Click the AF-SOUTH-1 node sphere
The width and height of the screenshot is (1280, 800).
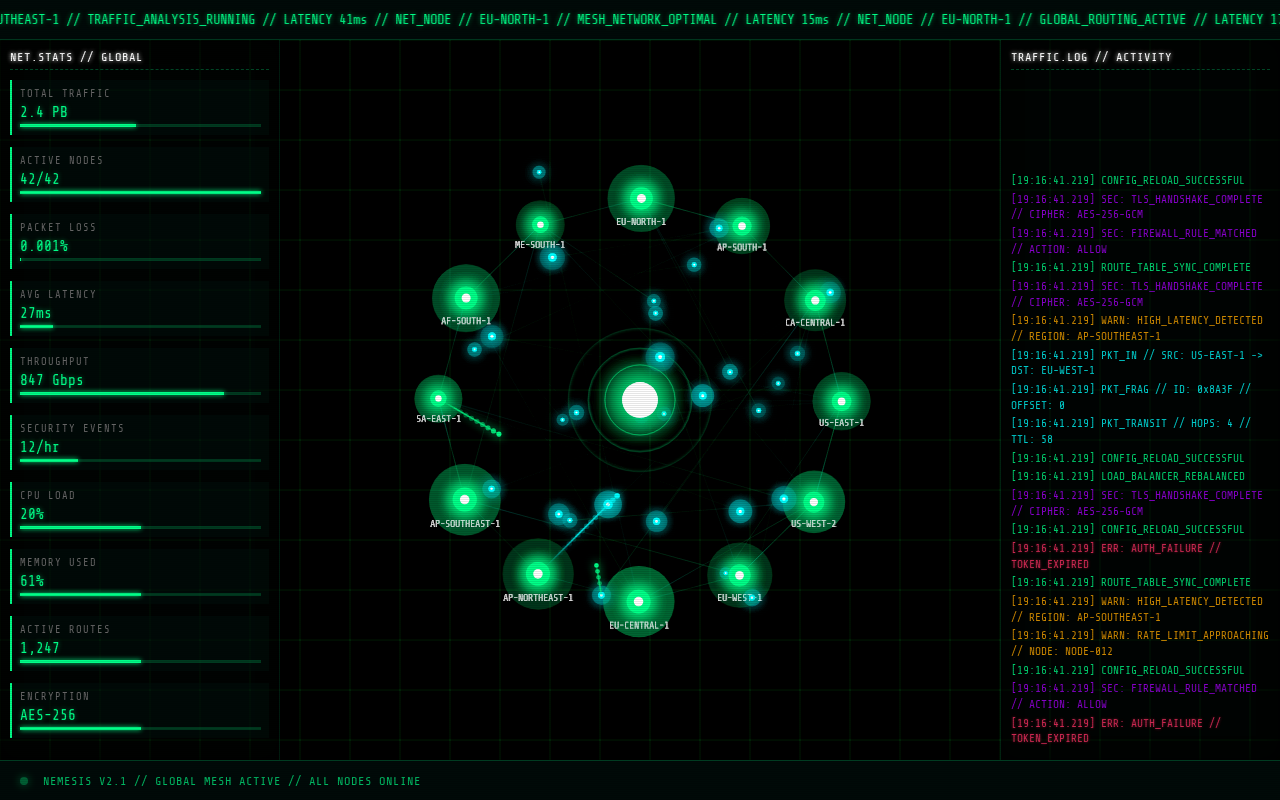[x=466, y=296]
